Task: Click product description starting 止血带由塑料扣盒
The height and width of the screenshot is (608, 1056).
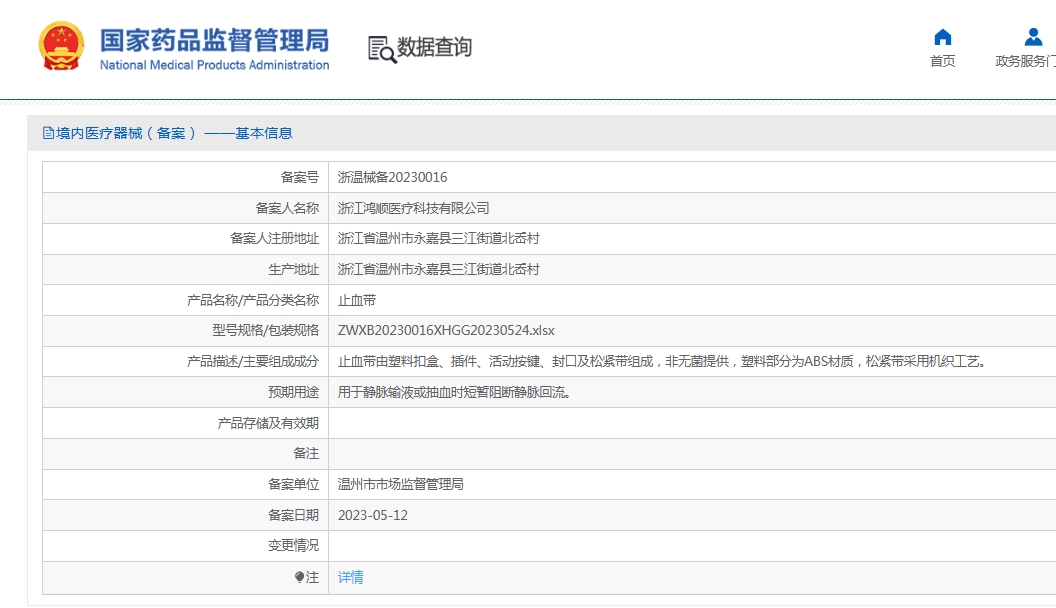Action: [x=664, y=362]
